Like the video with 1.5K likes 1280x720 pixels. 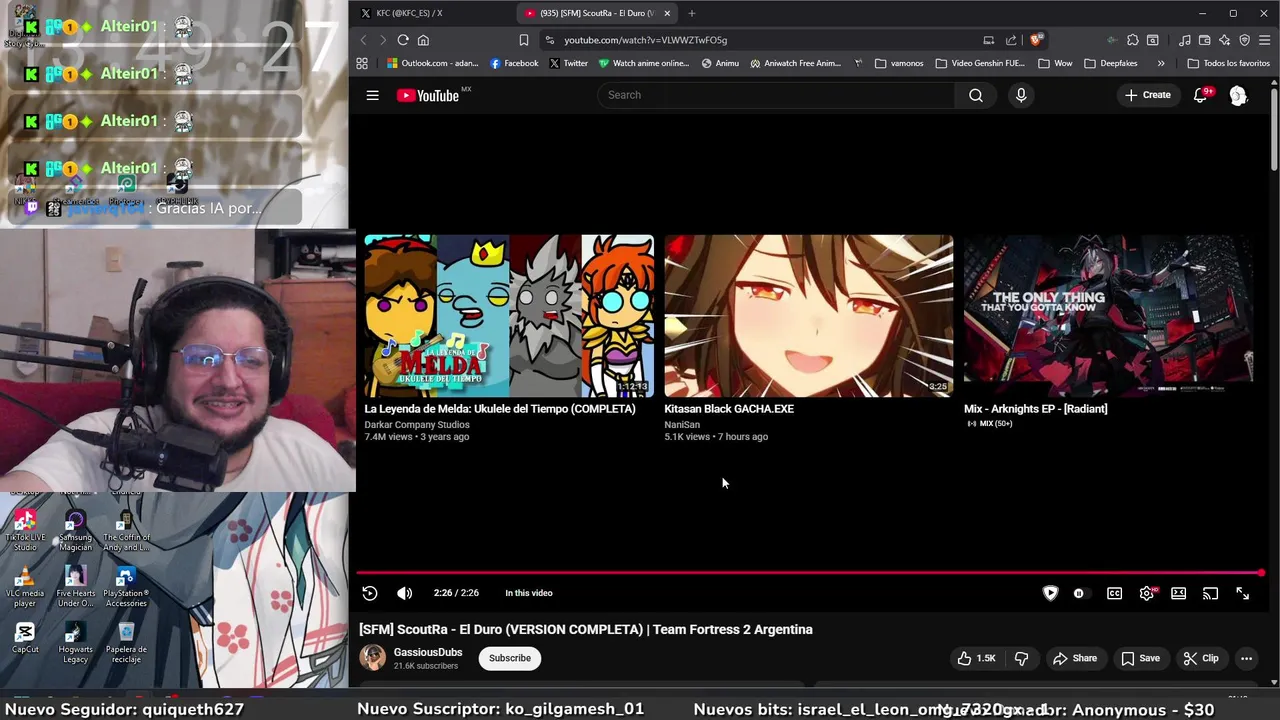coord(976,658)
